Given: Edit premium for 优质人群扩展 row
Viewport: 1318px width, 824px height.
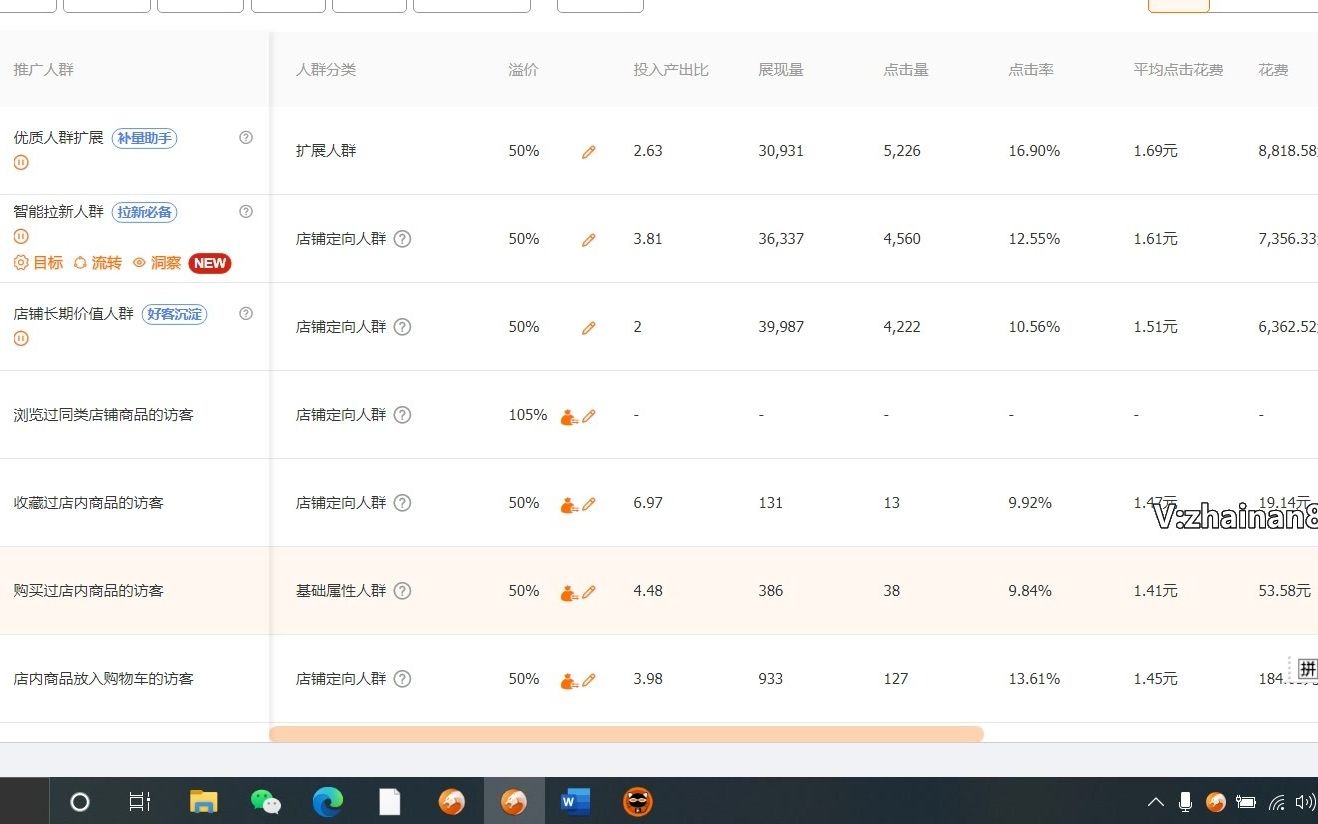Looking at the screenshot, I should click(x=589, y=152).
